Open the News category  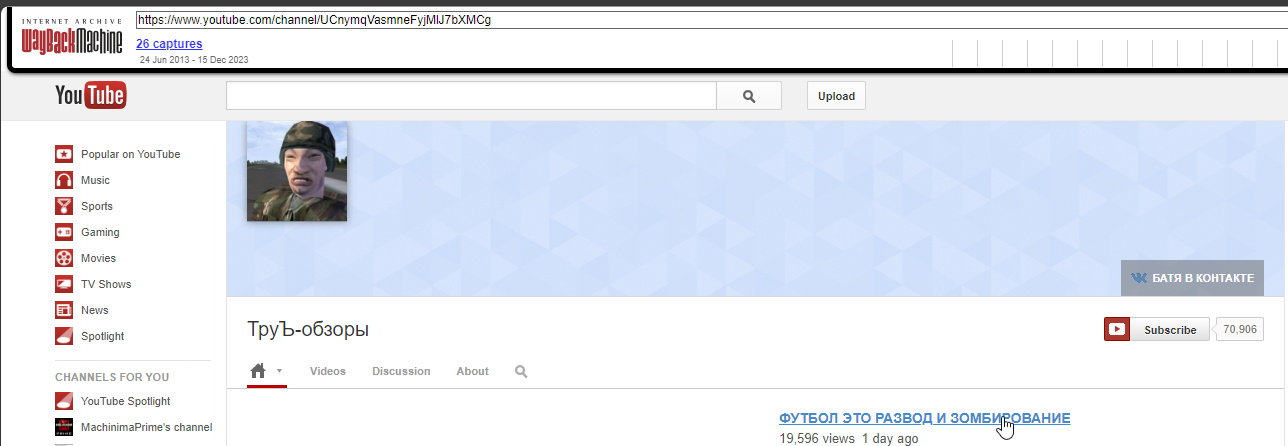(x=95, y=310)
